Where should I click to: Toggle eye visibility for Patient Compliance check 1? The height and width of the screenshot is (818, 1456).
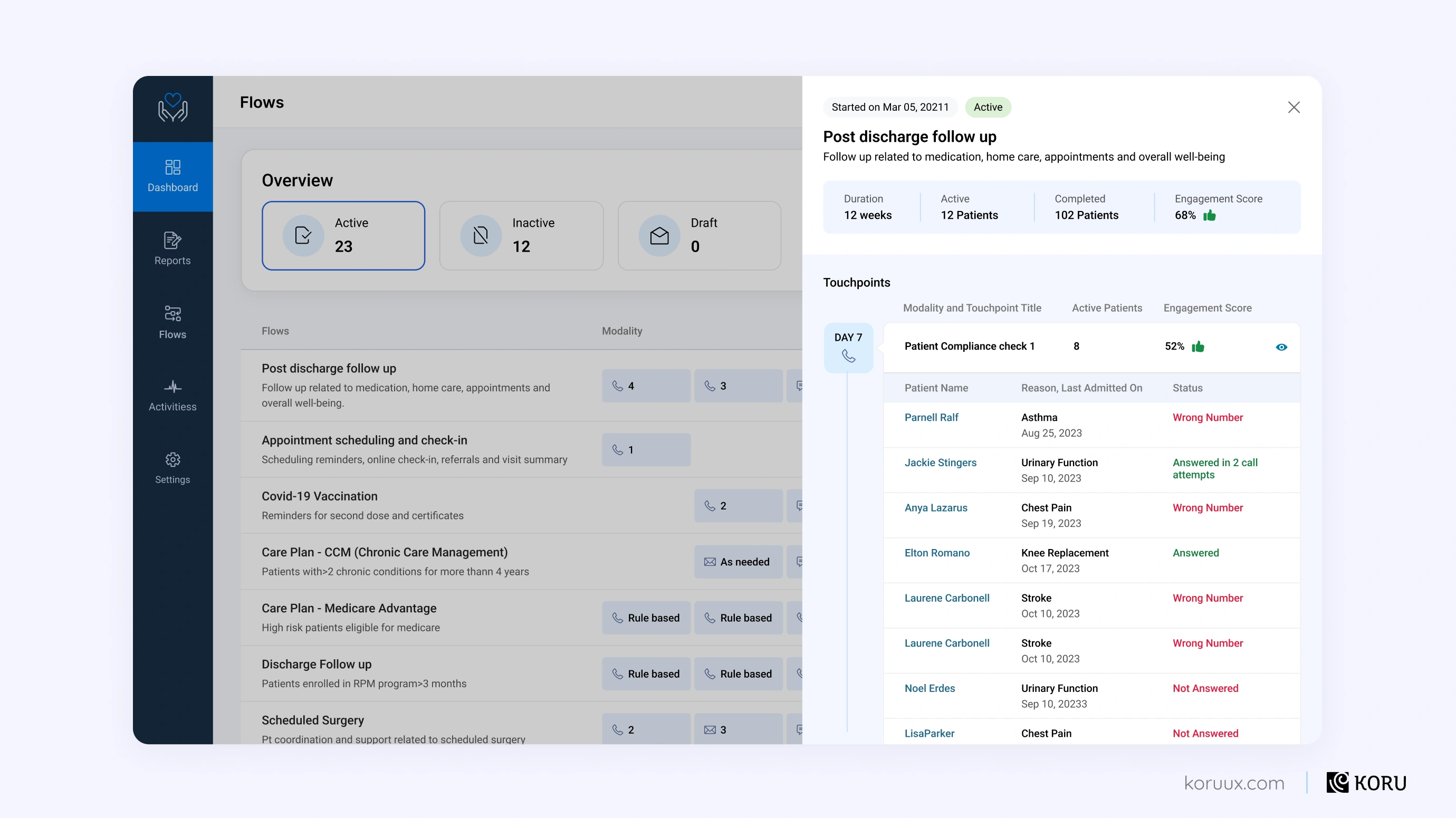[1281, 347]
